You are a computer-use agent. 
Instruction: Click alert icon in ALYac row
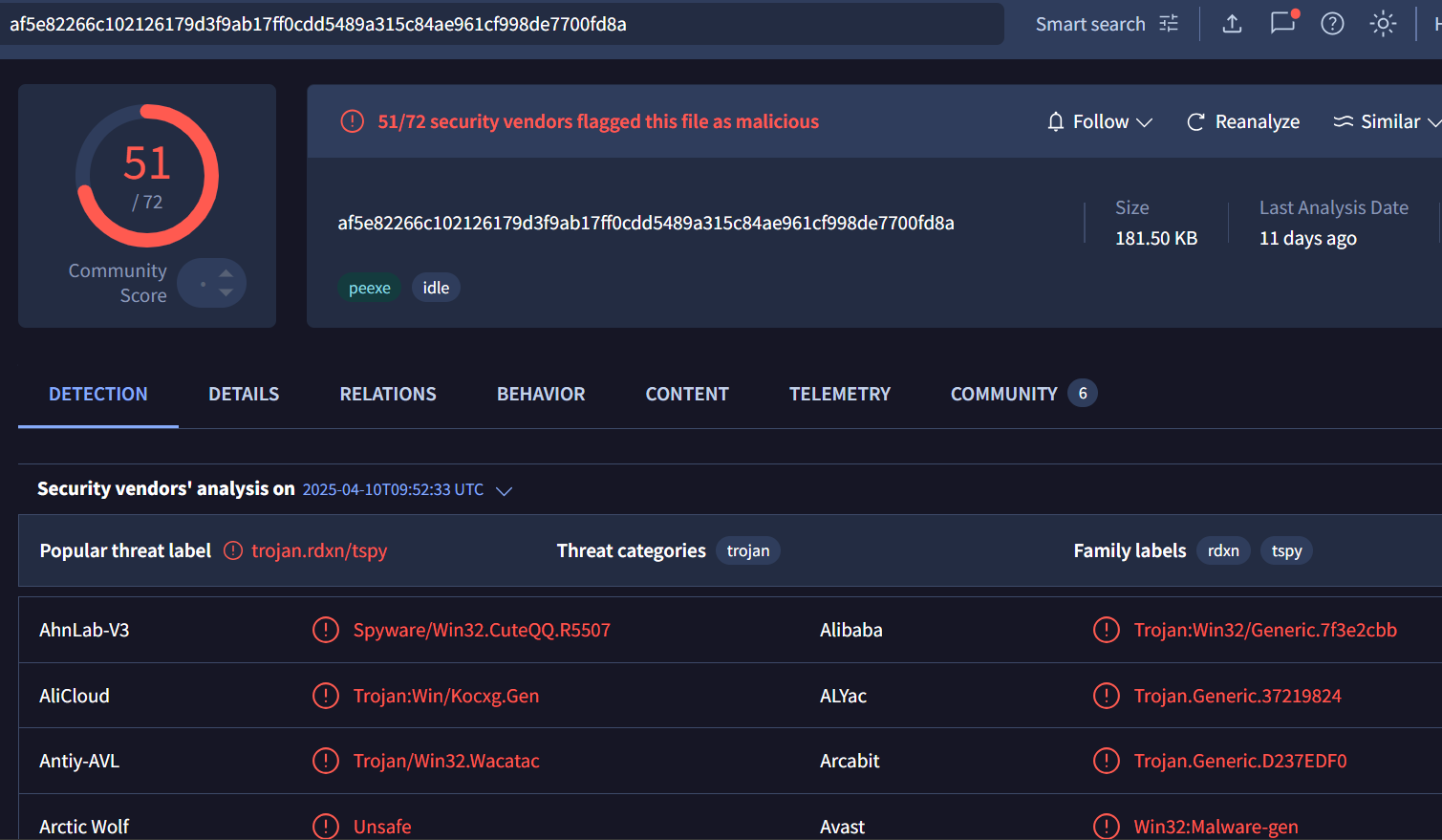click(x=1107, y=696)
